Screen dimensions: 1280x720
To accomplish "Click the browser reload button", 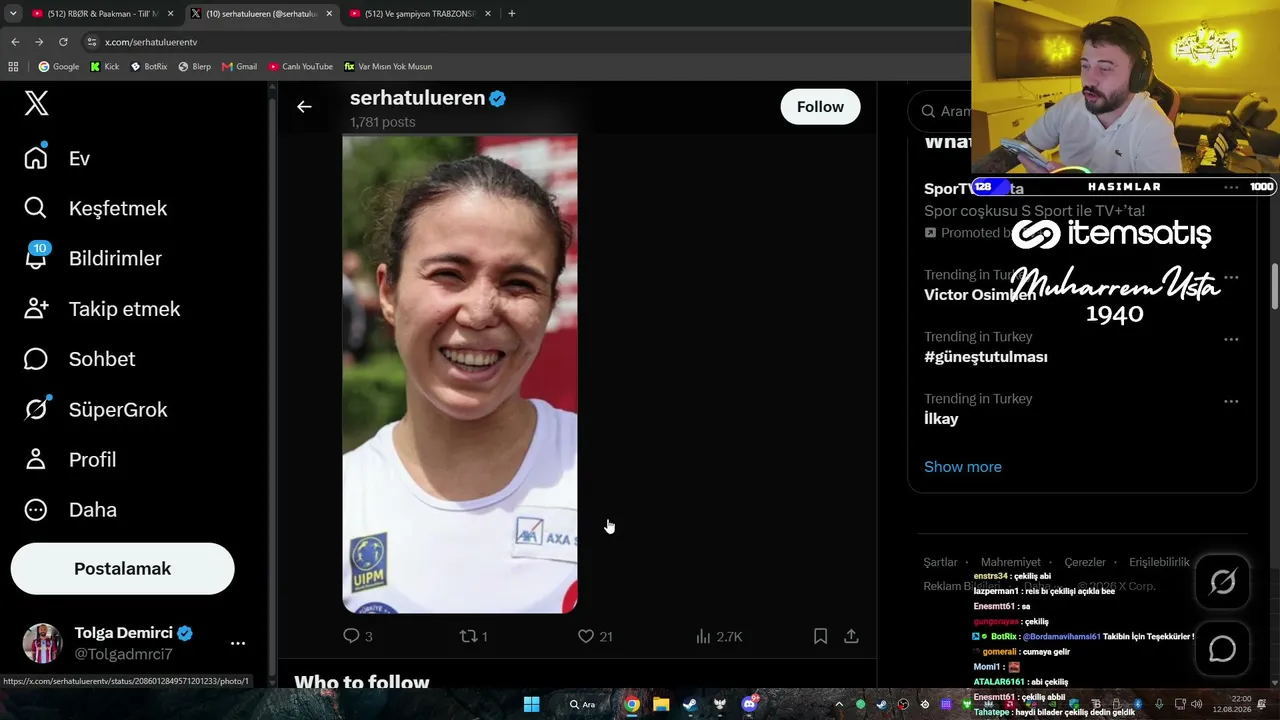I will pyautogui.click(x=63, y=42).
